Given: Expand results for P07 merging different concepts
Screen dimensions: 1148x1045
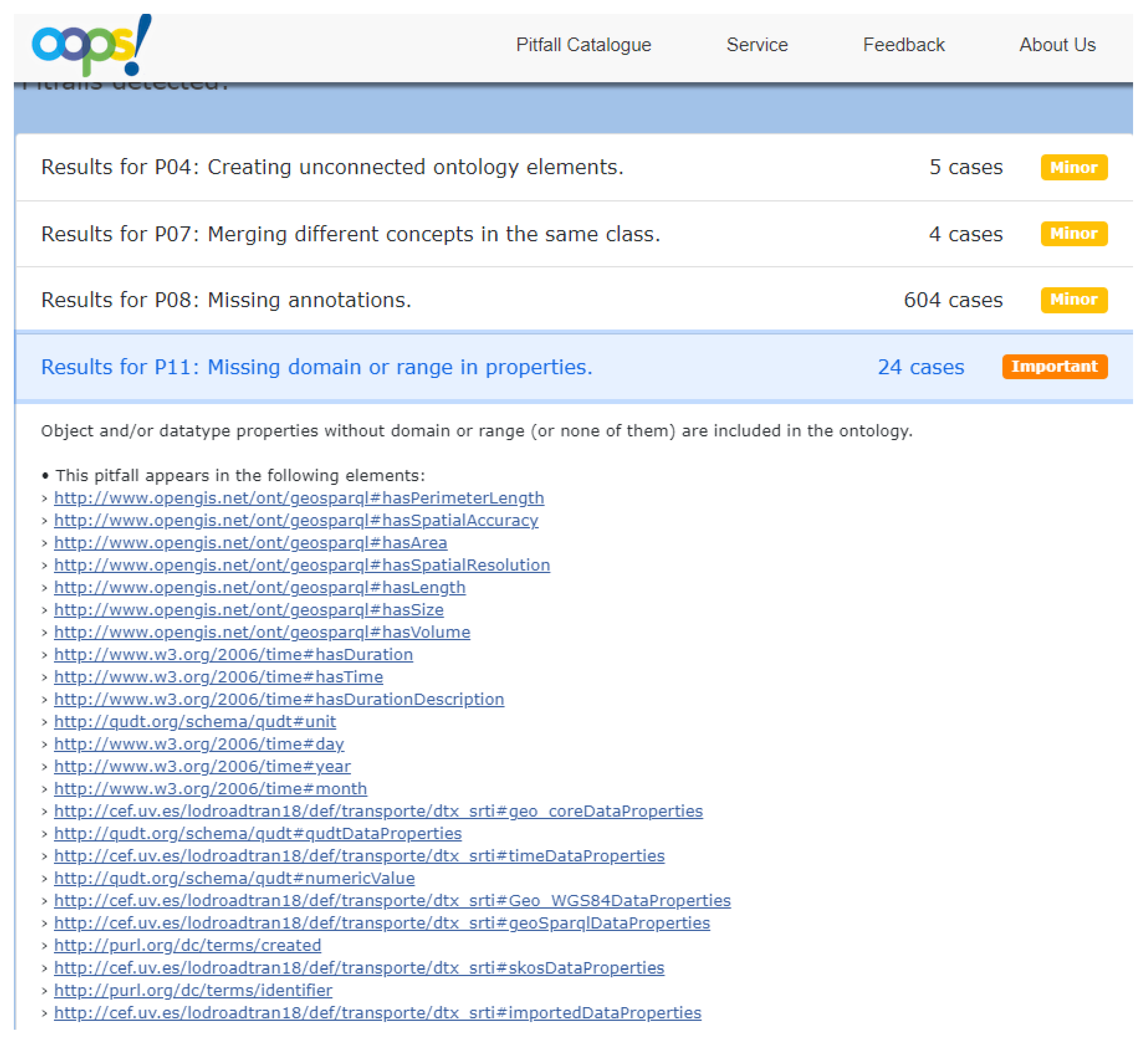Looking at the screenshot, I should [x=351, y=234].
